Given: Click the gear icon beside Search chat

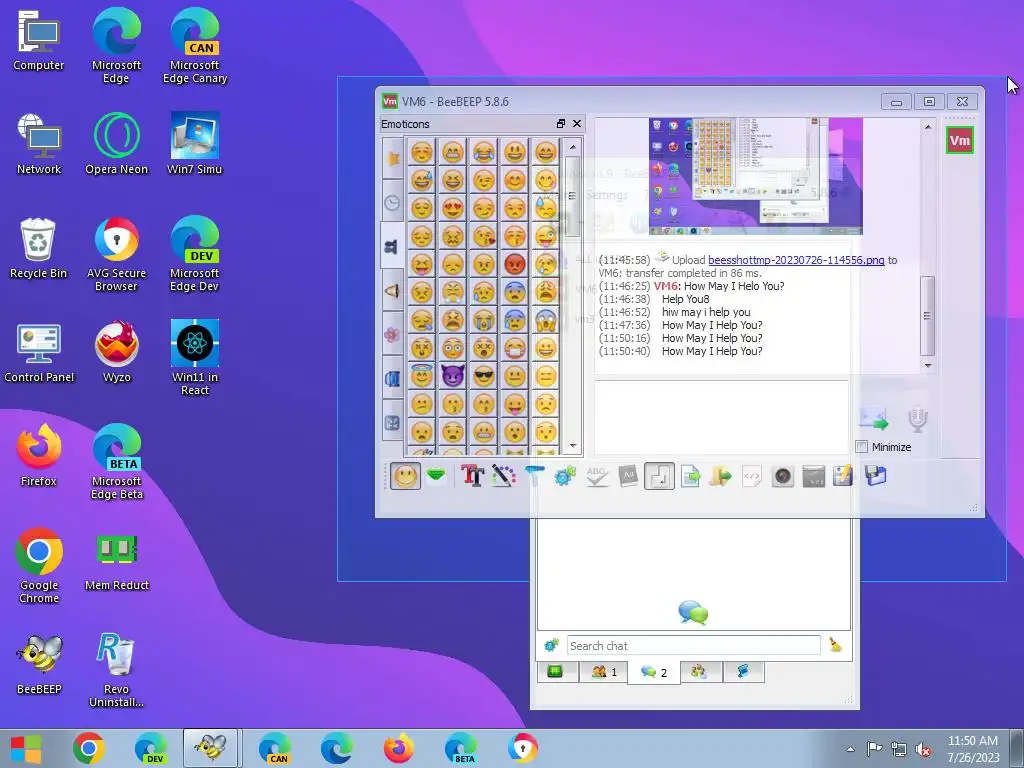Looking at the screenshot, I should click(x=551, y=645).
